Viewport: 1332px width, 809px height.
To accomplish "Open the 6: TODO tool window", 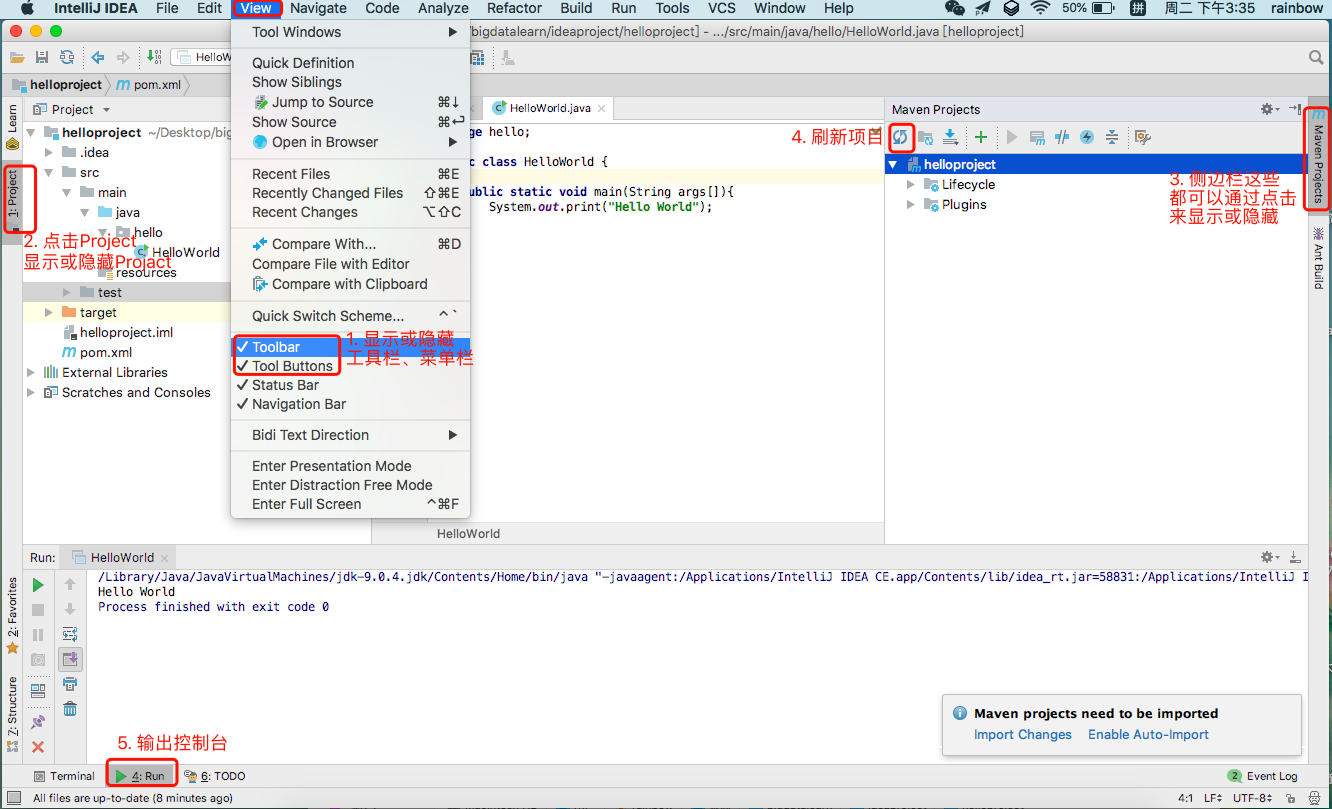I will coord(216,776).
